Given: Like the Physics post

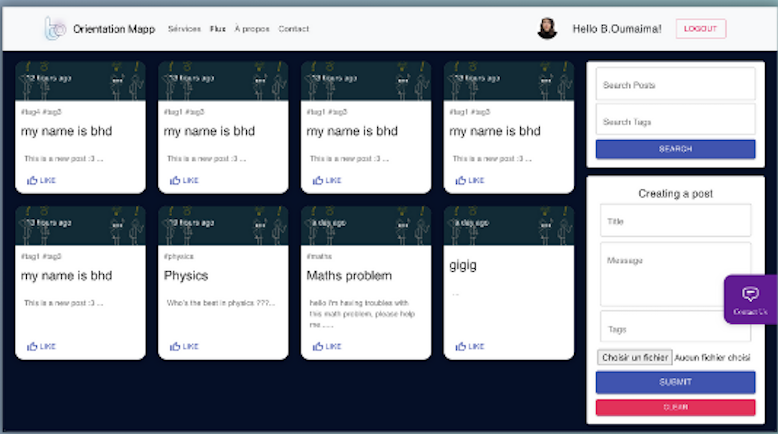Looking at the screenshot, I should click(184, 346).
